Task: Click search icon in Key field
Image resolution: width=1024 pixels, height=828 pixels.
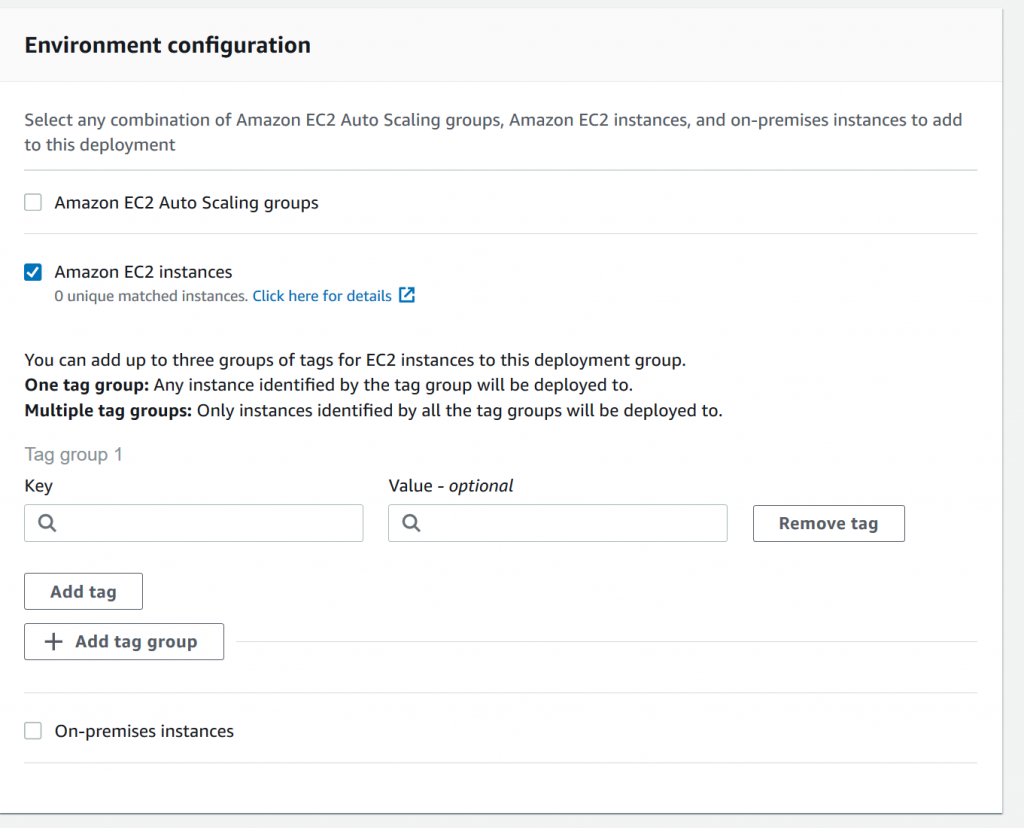Action: point(47,523)
